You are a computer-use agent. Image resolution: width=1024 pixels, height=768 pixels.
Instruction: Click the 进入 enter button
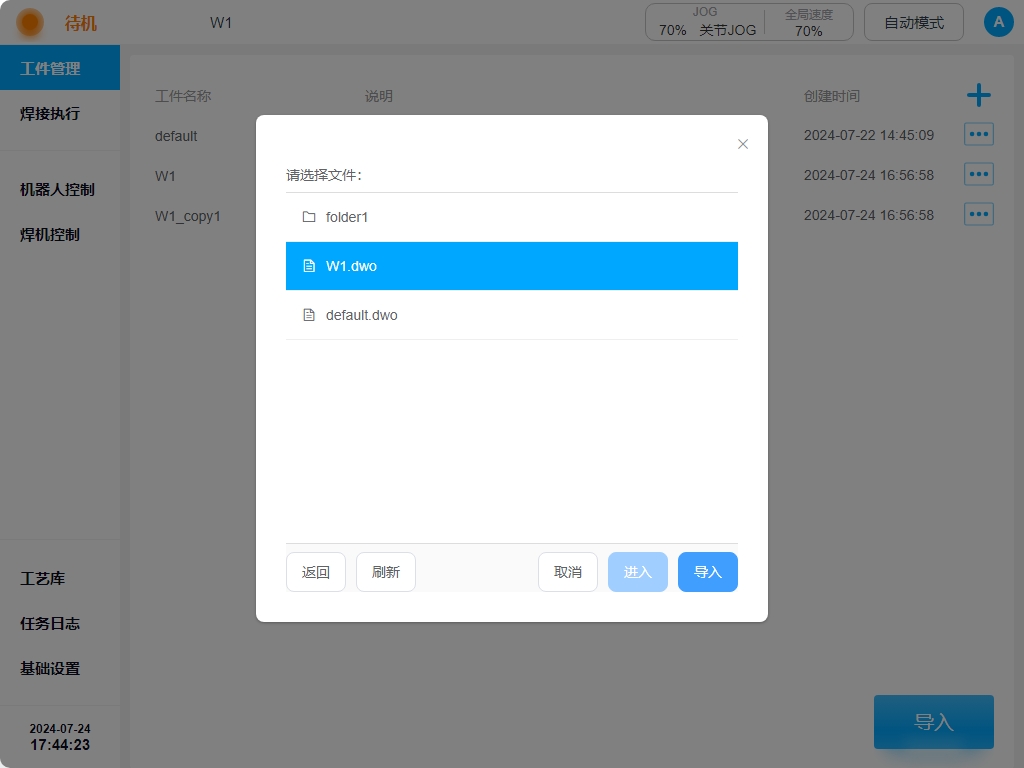(x=638, y=572)
